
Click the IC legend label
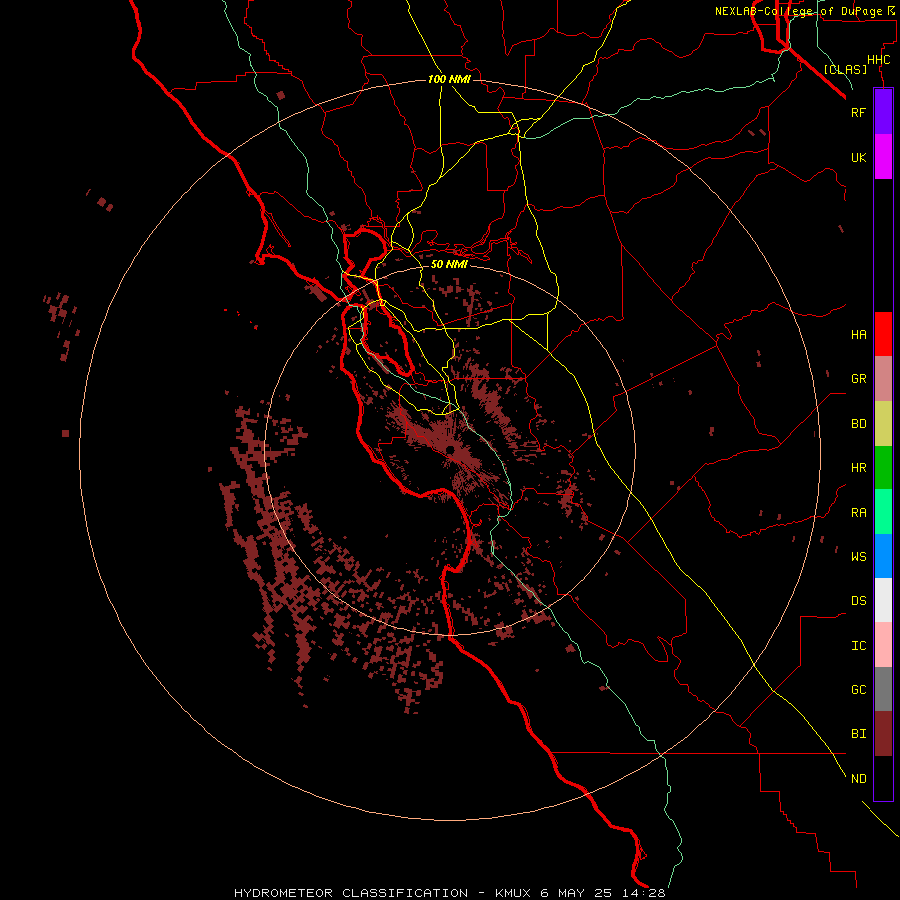858,646
